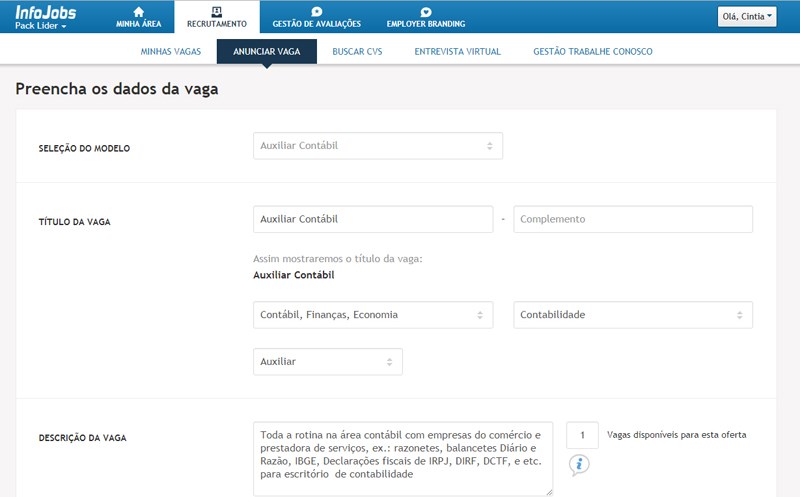
Task: Open Gestão Trabalhe Conosco tab
Action: click(593, 52)
